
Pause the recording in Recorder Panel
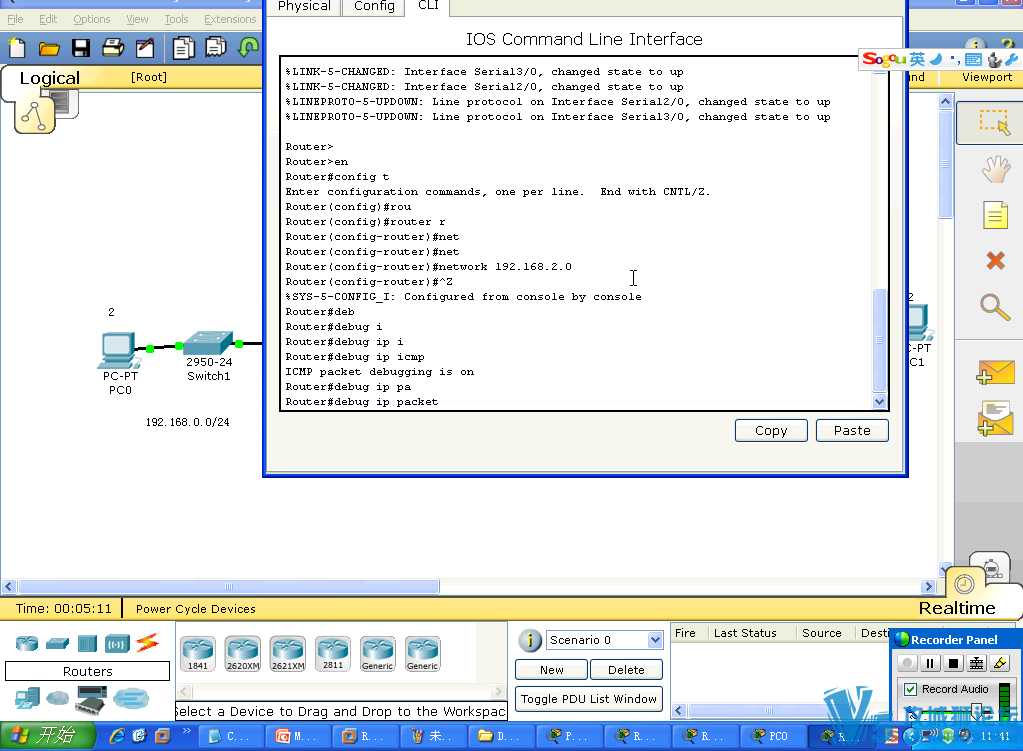click(x=930, y=663)
